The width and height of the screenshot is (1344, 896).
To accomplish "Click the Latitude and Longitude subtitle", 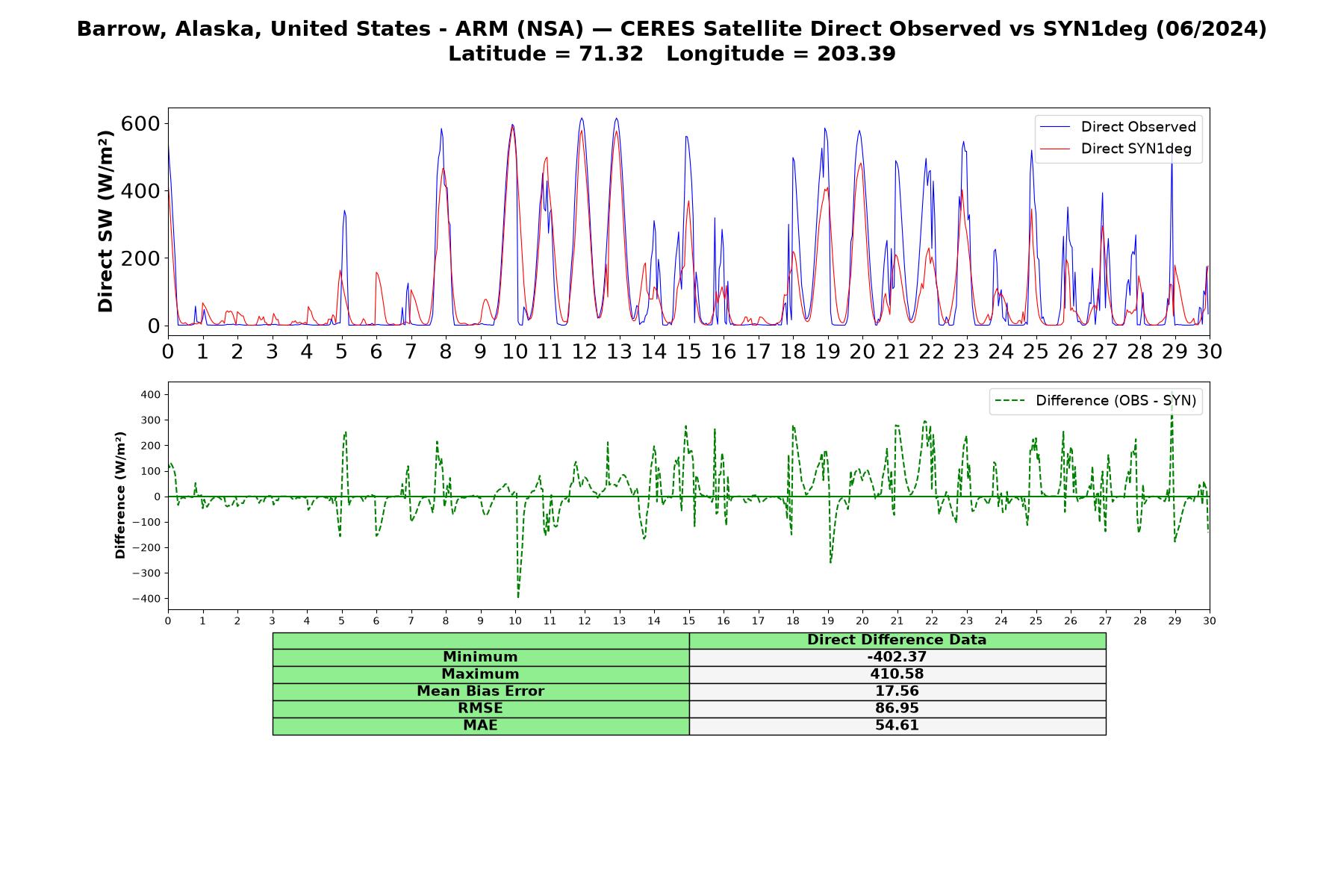I will [672, 54].
